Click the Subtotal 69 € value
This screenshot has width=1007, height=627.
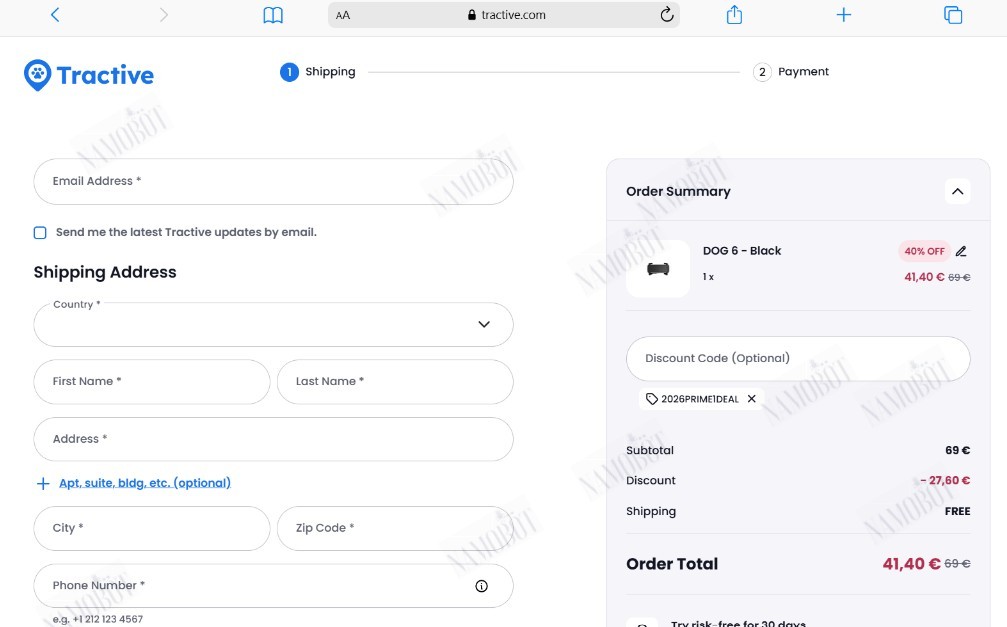[x=957, y=450]
